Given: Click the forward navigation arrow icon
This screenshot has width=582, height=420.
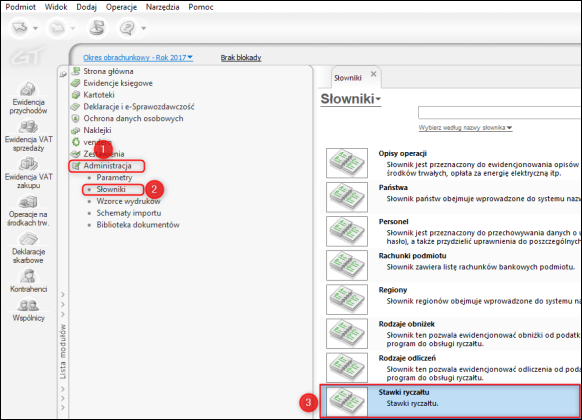Looking at the screenshot, I should [x=57, y=28].
